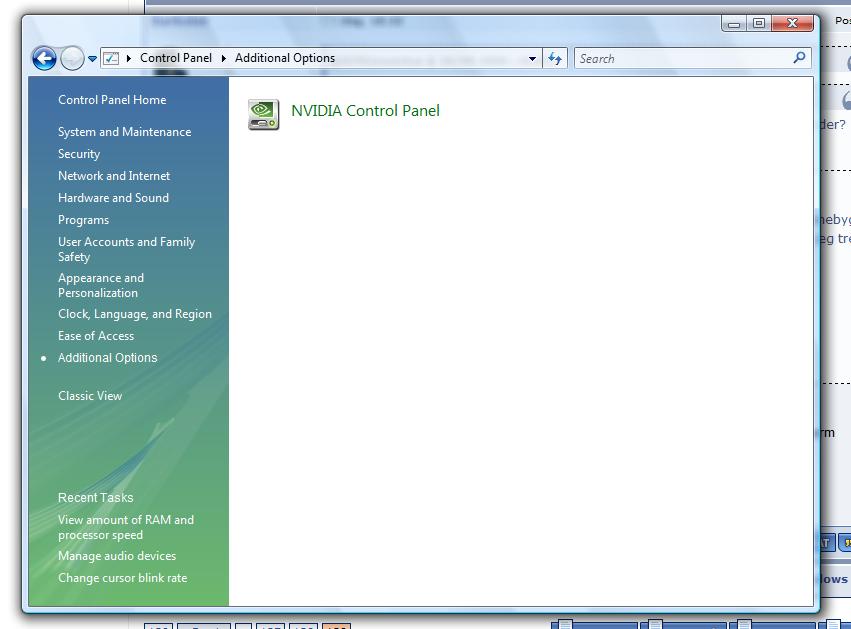Image resolution: width=851 pixels, height=629 pixels.
Task: Open Appearance and Personalization category
Action: 101,285
